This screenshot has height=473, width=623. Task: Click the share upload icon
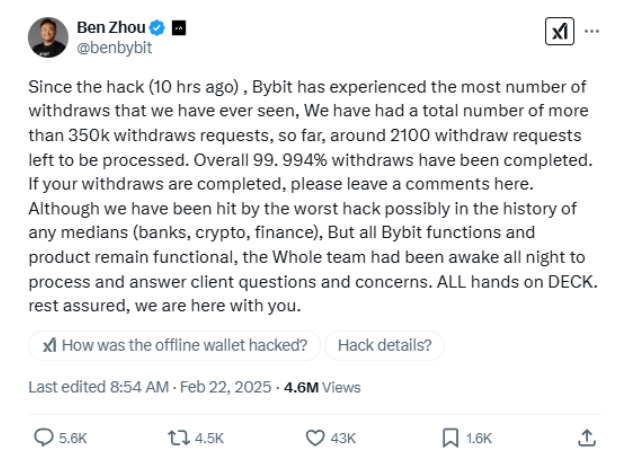click(587, 438)
